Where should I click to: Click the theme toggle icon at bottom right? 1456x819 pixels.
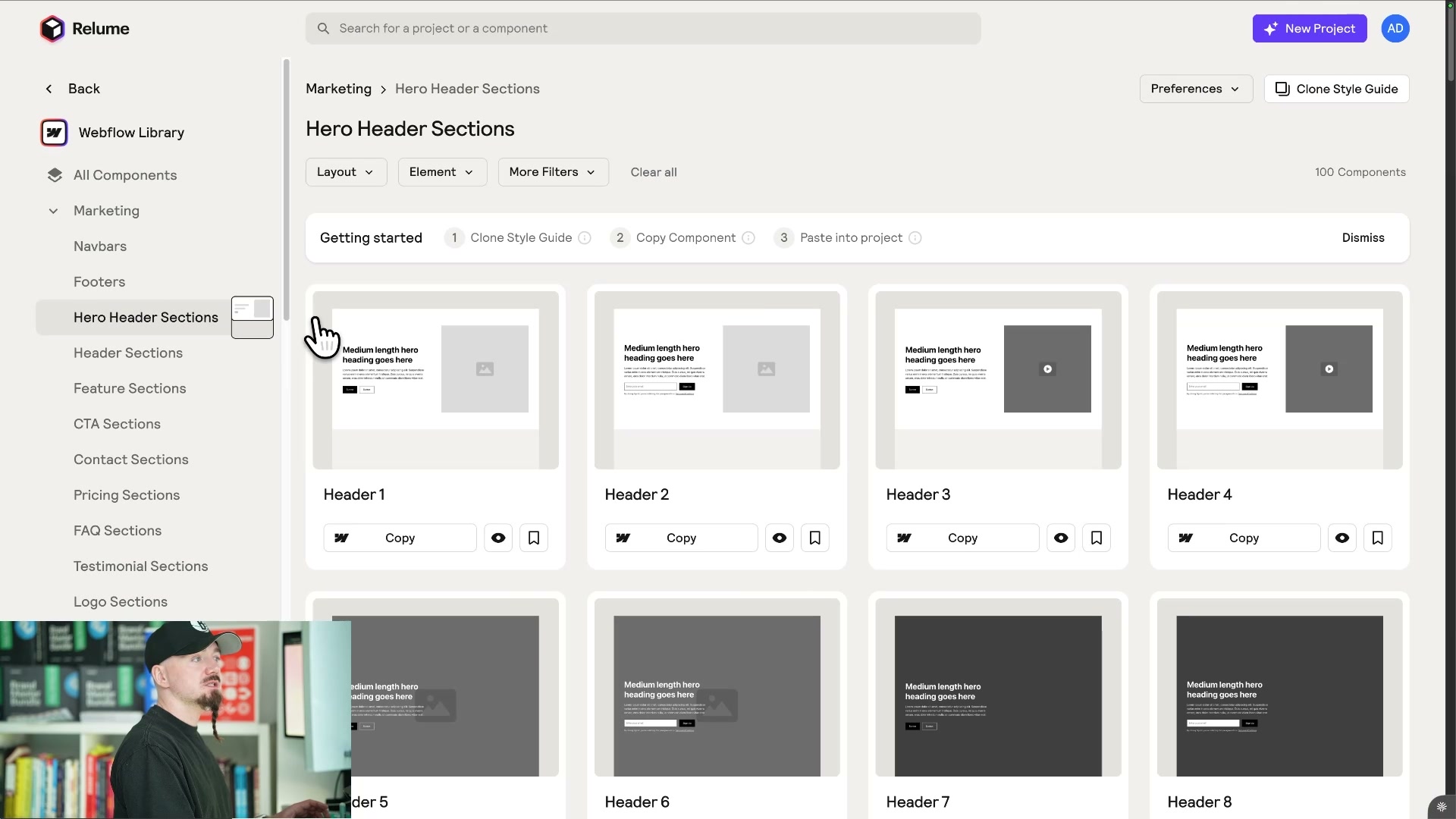(1442, 807)
